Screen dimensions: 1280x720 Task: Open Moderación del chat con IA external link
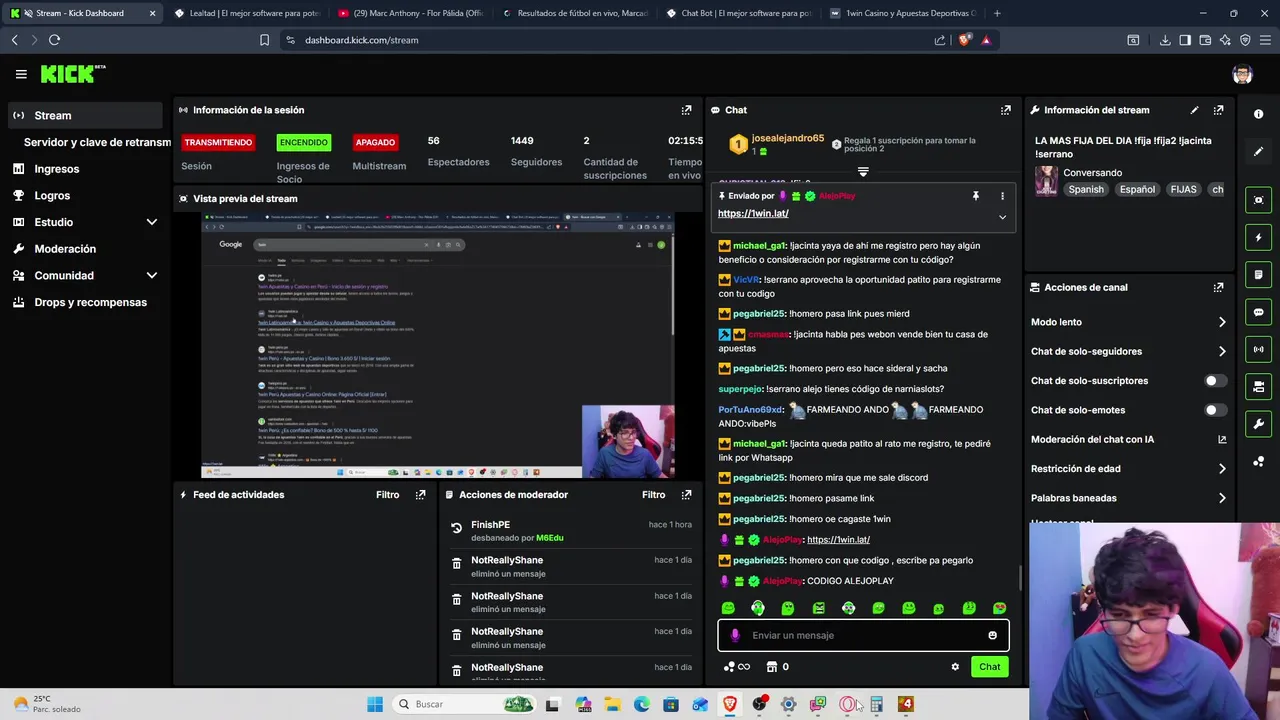point(1222,439)
